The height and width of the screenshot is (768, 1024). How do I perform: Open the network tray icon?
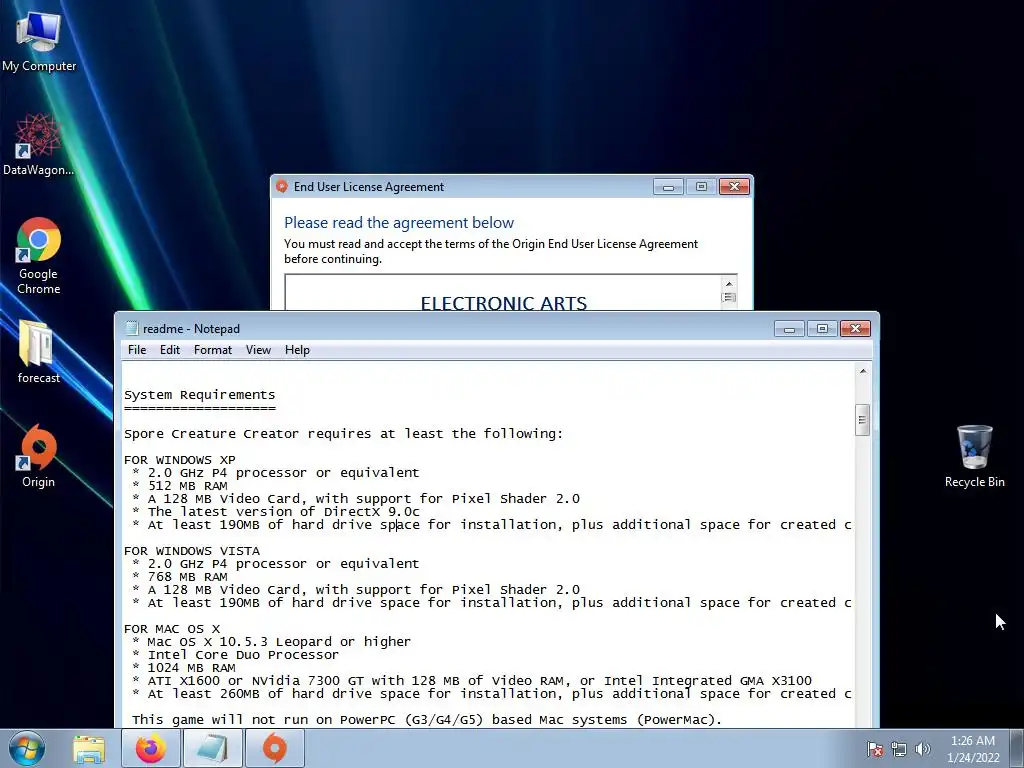point(899,749)
